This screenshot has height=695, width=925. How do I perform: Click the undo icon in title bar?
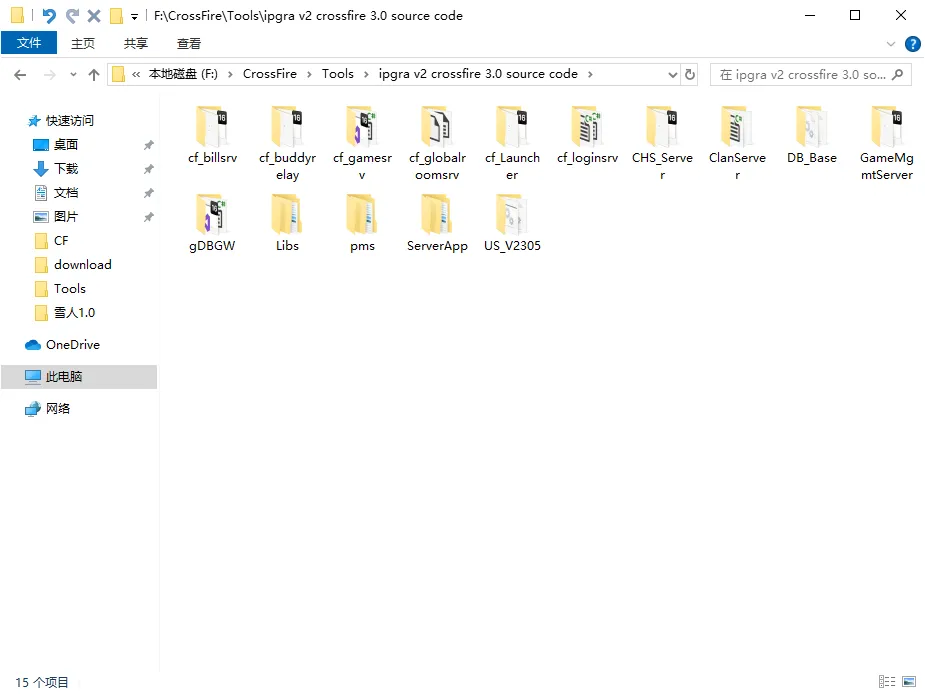click(49, 16)
